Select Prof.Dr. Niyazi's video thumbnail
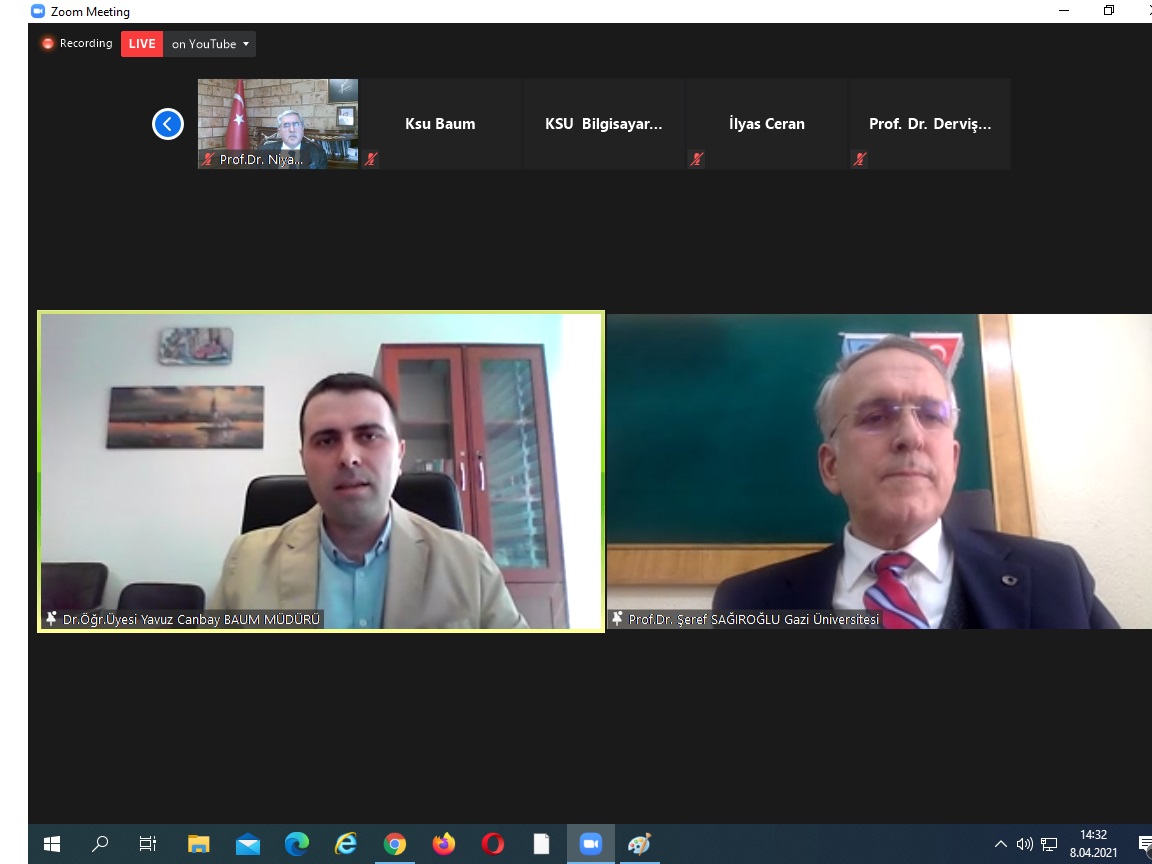The width and height of the screenshot is (1152, 864). pos(278,123)
